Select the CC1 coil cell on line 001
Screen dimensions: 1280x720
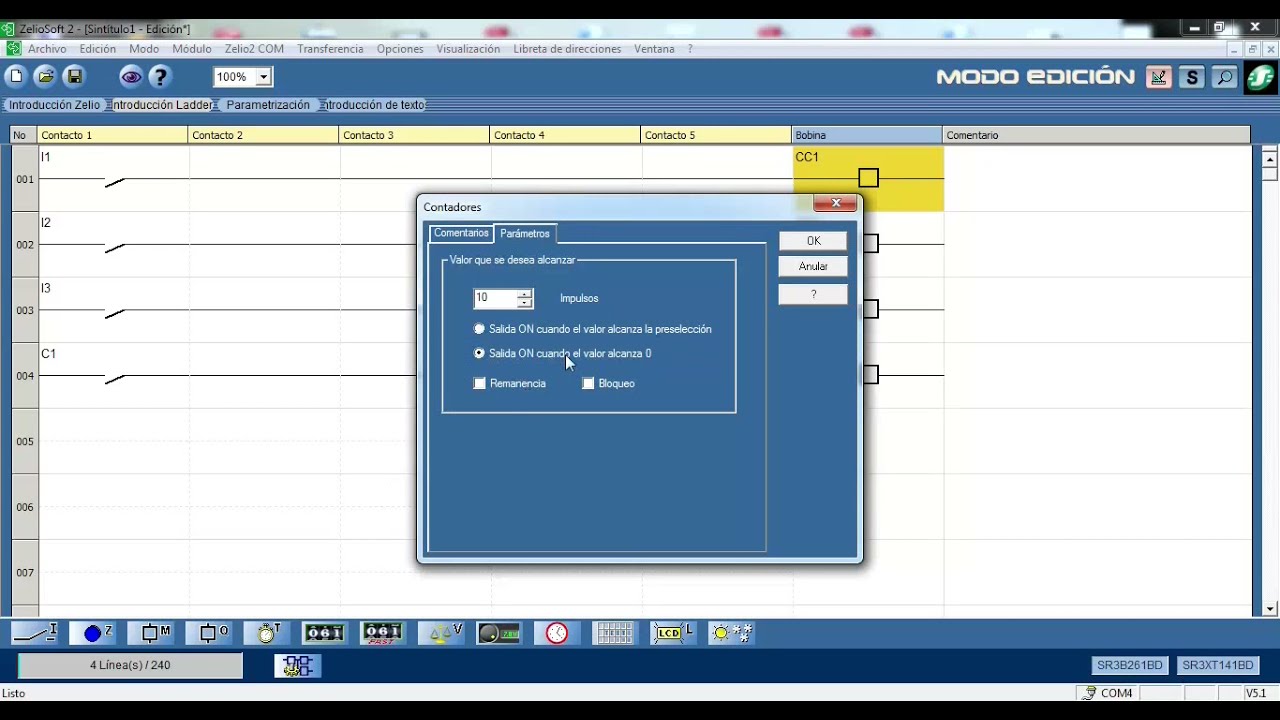[x=868, y=179]
